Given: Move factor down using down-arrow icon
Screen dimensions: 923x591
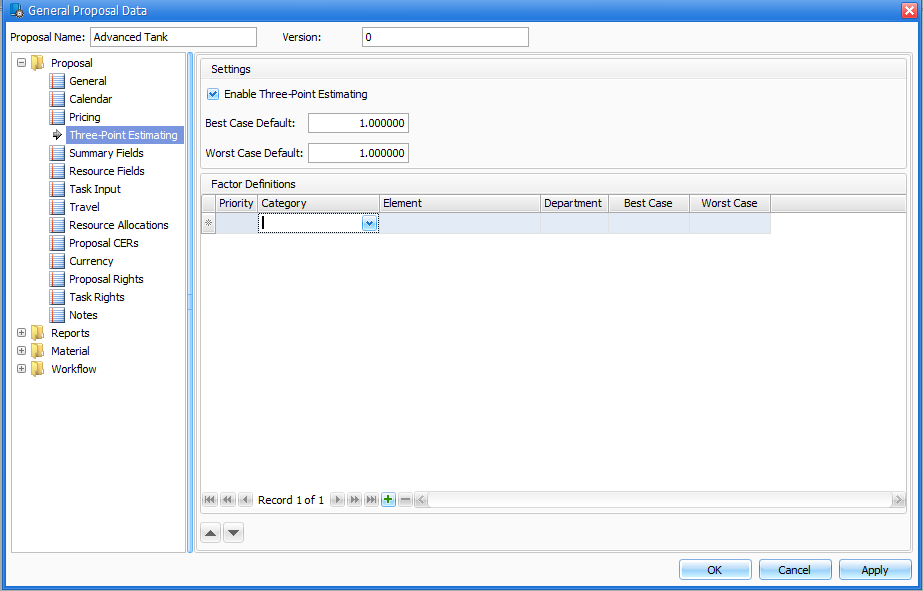Looking at the screenshot, I should (x=233, y=532).
